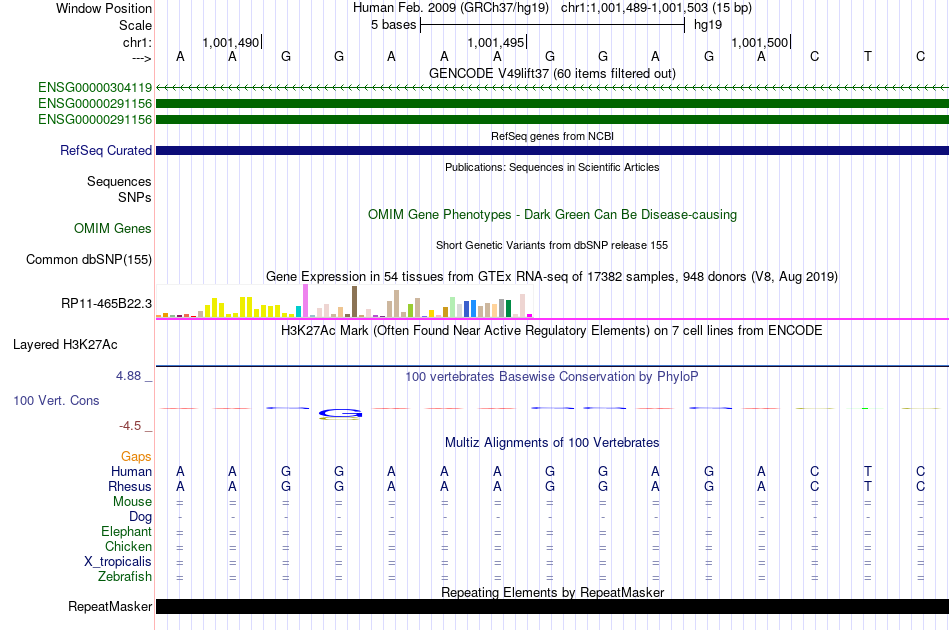Click the Chicken species alignment label

pos(128,546)
